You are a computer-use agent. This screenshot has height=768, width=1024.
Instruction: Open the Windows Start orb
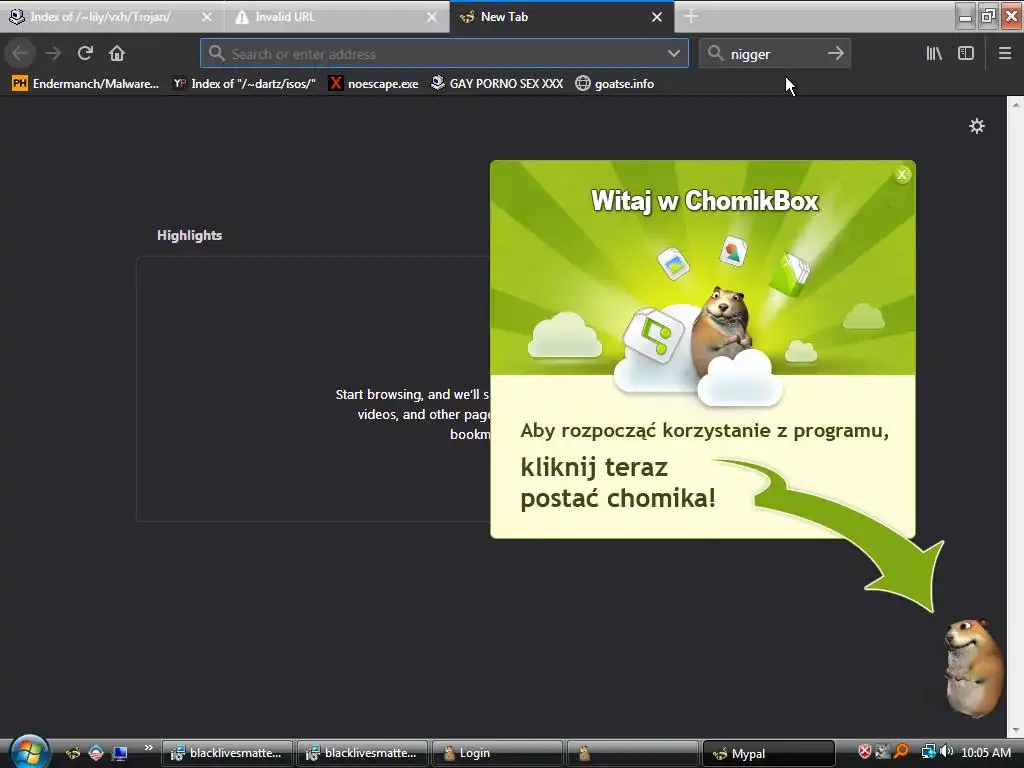[x=29, y=752]
